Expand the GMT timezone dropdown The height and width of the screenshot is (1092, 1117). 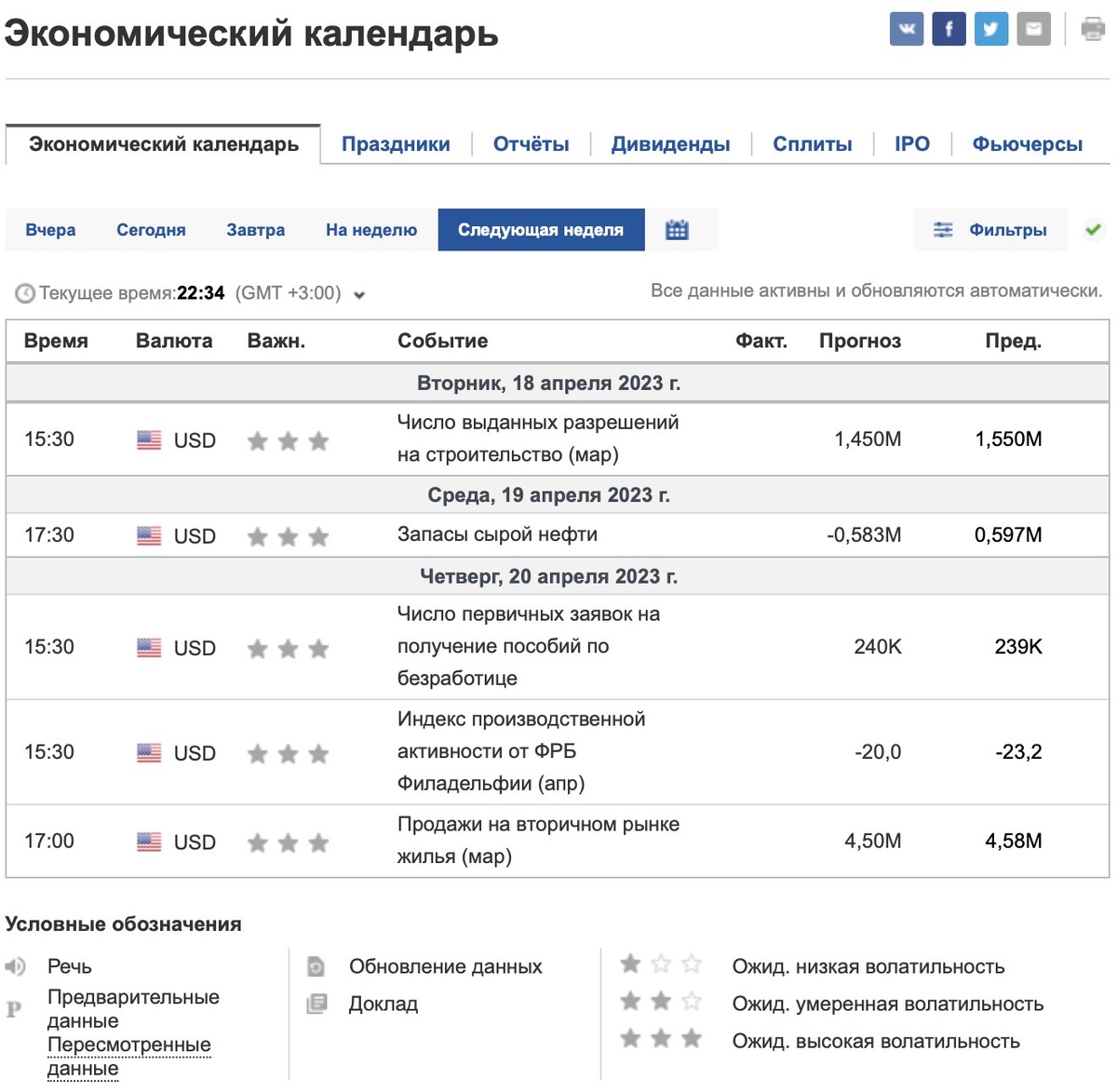click(x=361, y=295)
